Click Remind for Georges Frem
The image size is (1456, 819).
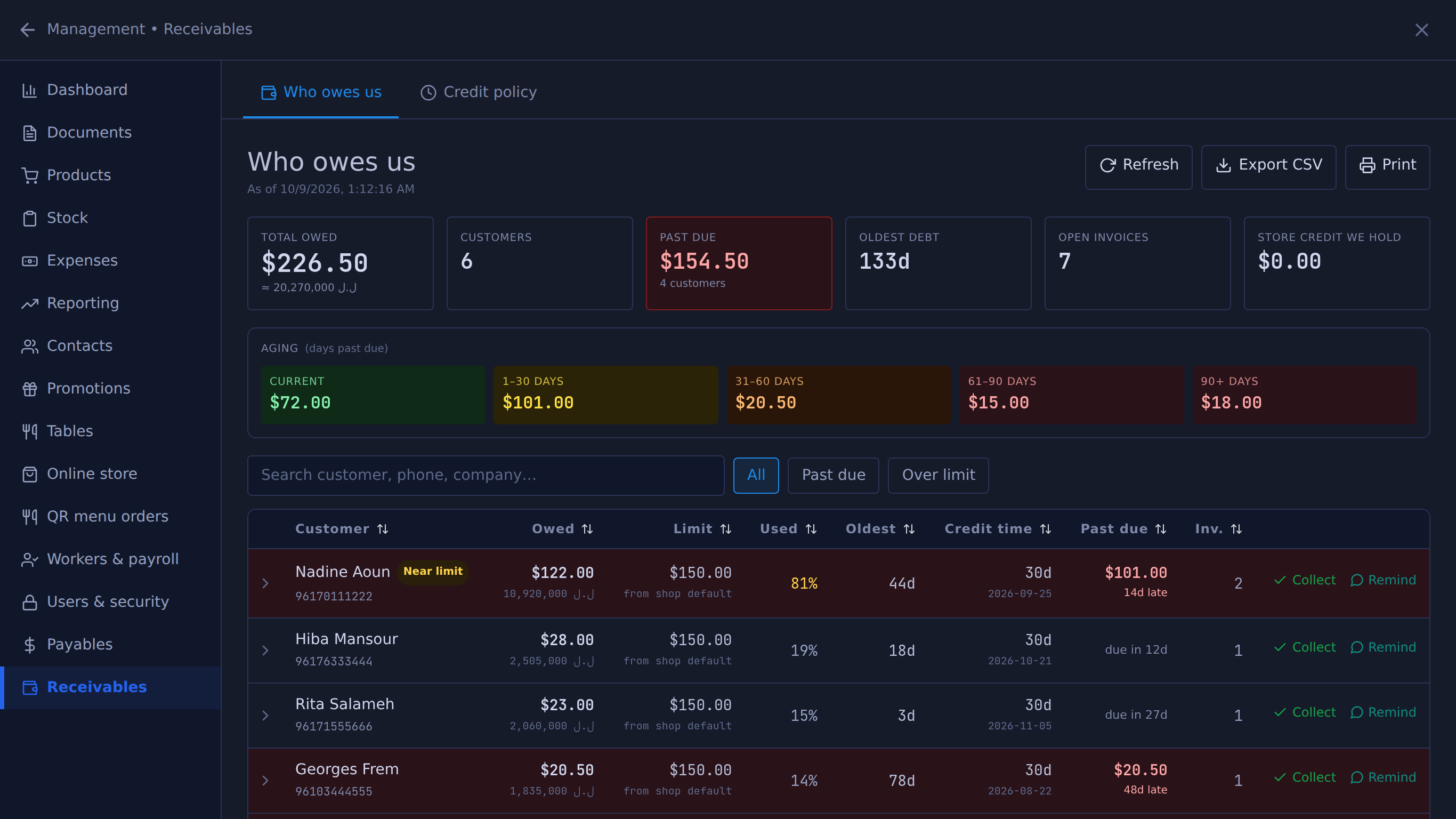point(1382,778)
